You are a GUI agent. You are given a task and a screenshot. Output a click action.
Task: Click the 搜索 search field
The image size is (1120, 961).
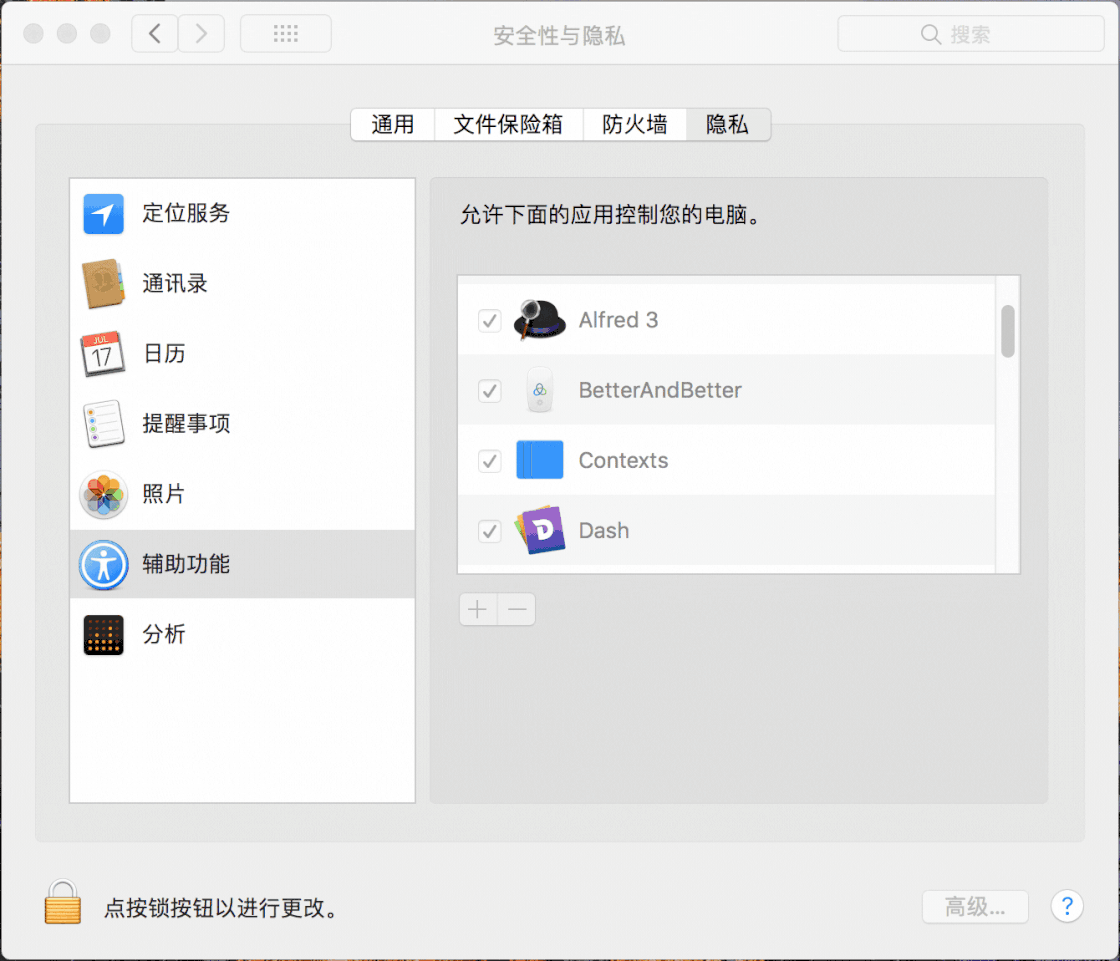pyautogui.click(x=971, y=34)
